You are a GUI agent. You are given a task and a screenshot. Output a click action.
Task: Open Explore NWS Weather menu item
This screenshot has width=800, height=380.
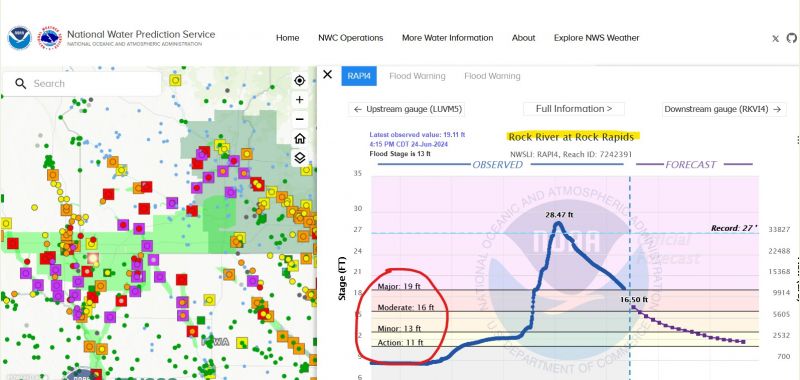(x=596, y=38)
